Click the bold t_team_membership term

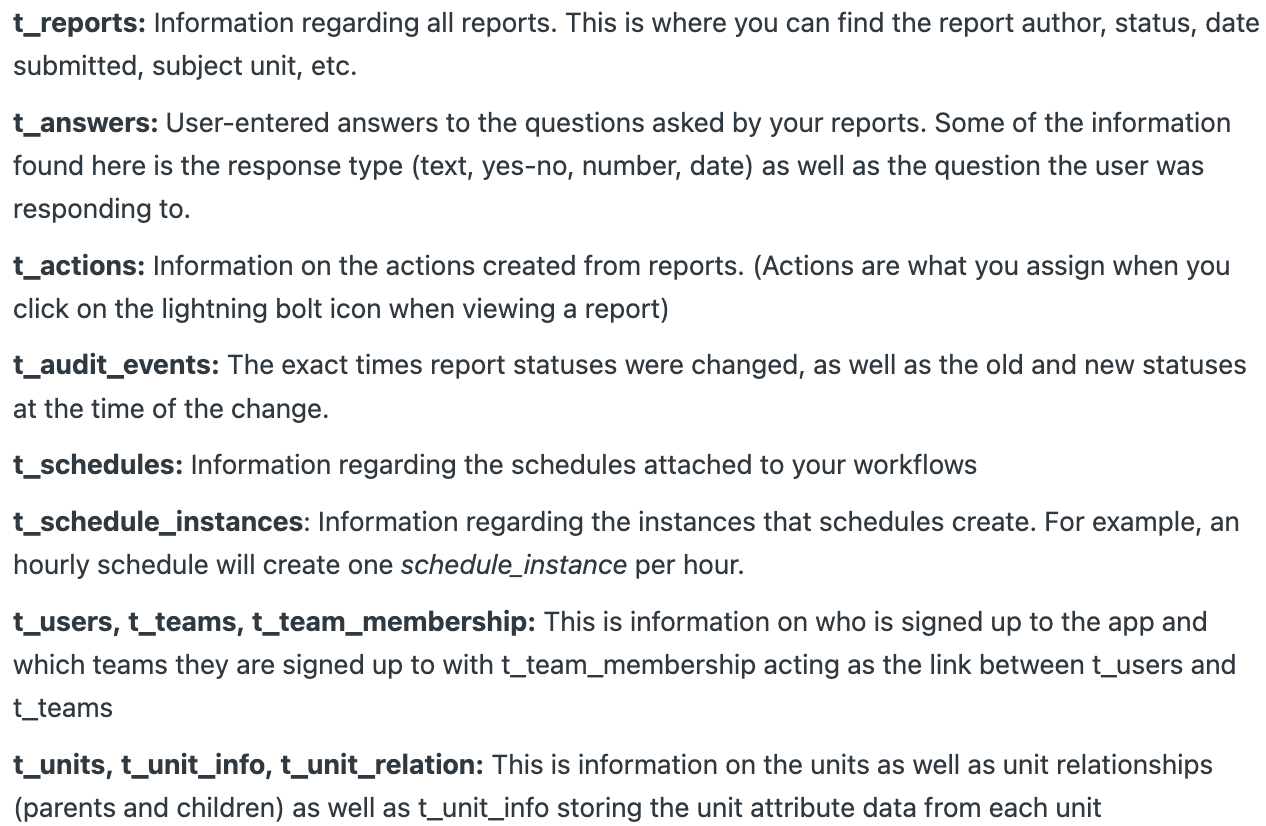coord(392,622)
